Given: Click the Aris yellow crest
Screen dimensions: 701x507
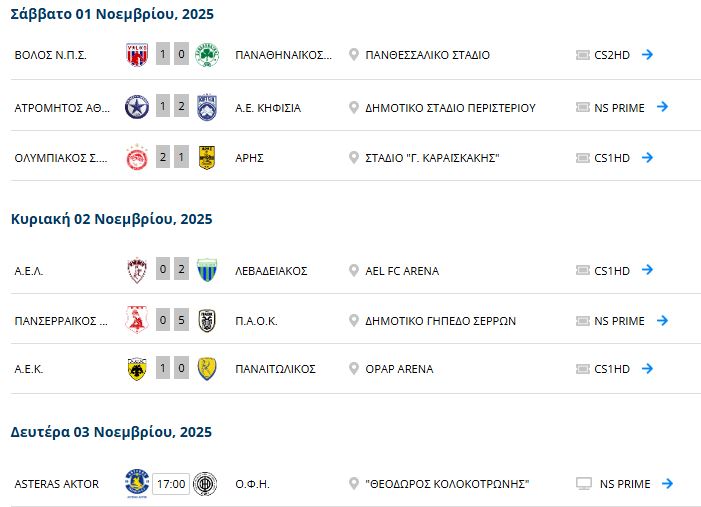Looking at the screenshot, I should (x=207, y=158).
